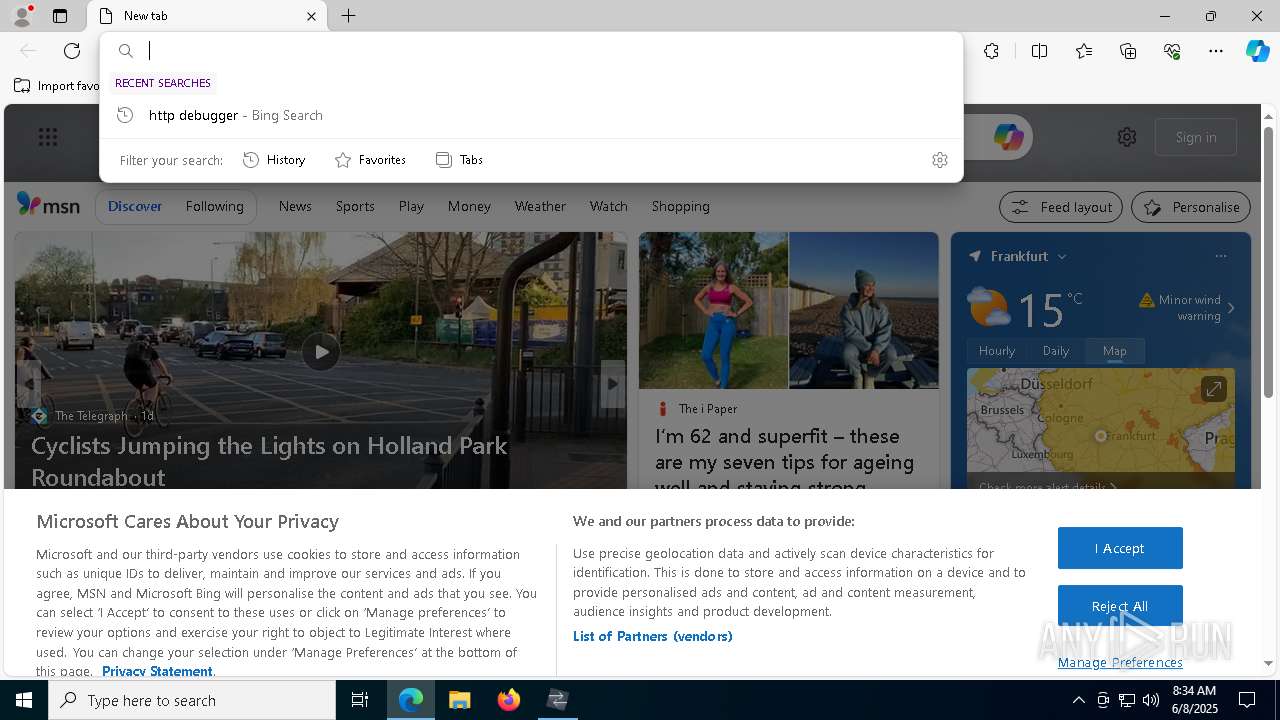The image size is (1280, 720).
Task: Switch to the Discover tab
Action: (x=135, y=206)
